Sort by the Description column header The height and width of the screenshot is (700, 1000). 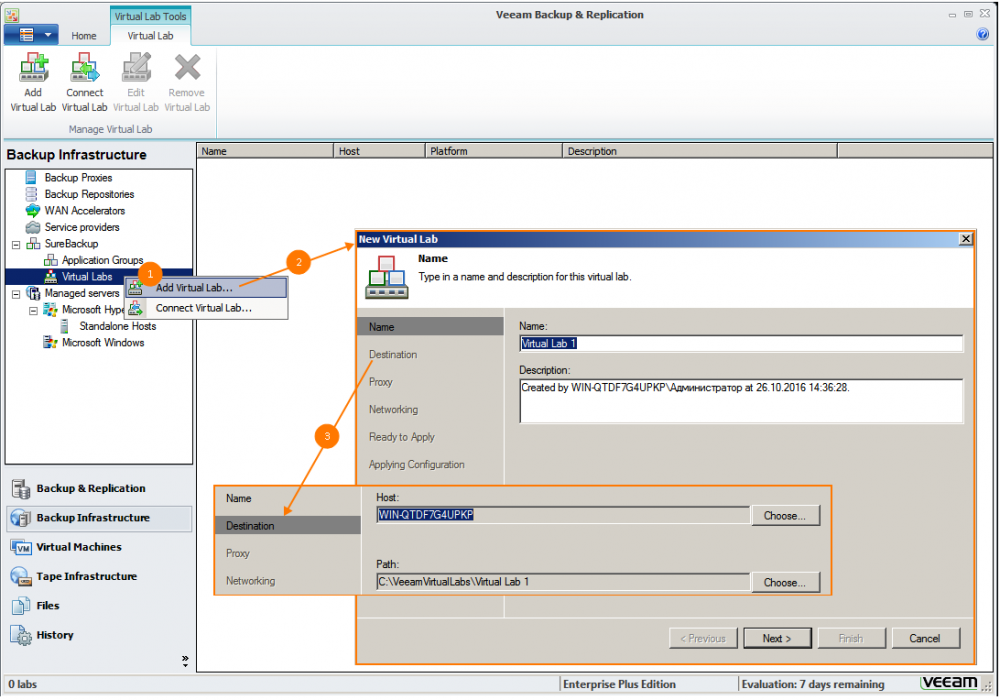[700, 151]
